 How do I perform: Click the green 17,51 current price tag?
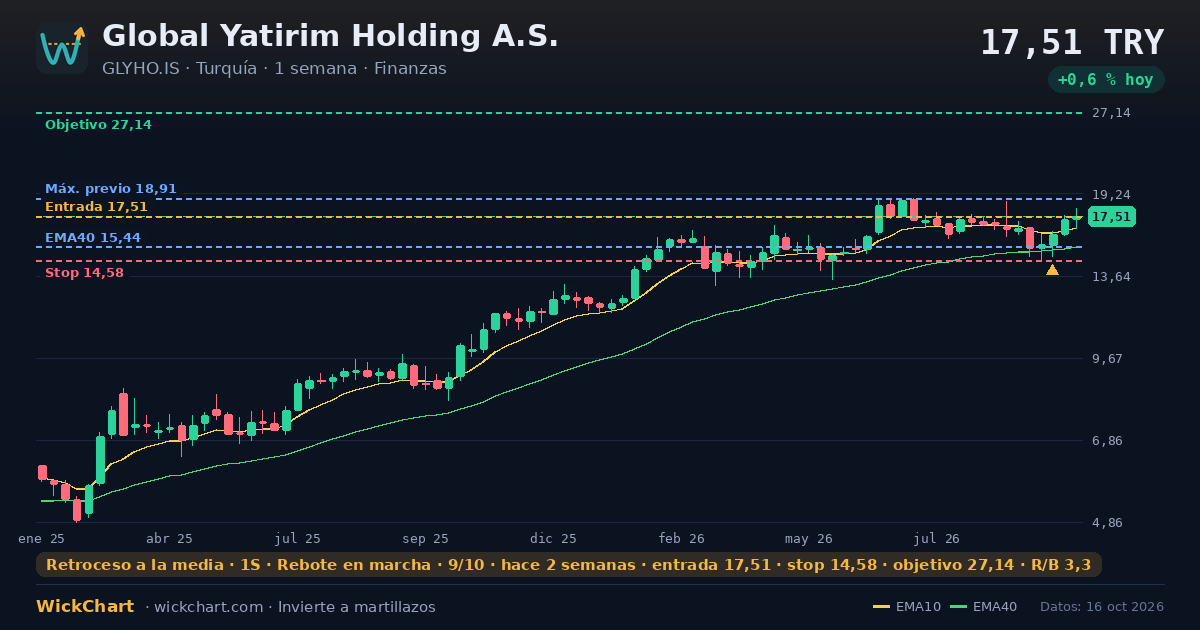click(1111, 217)
